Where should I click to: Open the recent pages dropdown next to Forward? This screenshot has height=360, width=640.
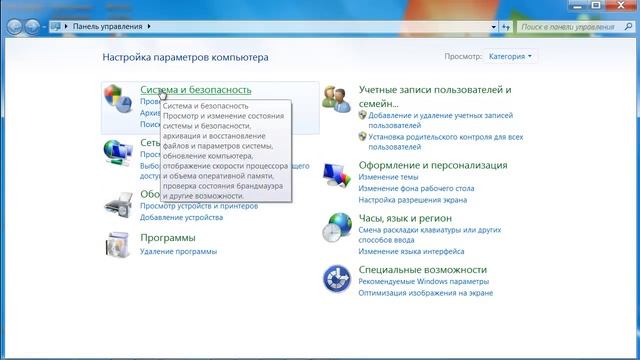[x=44, y=27]
